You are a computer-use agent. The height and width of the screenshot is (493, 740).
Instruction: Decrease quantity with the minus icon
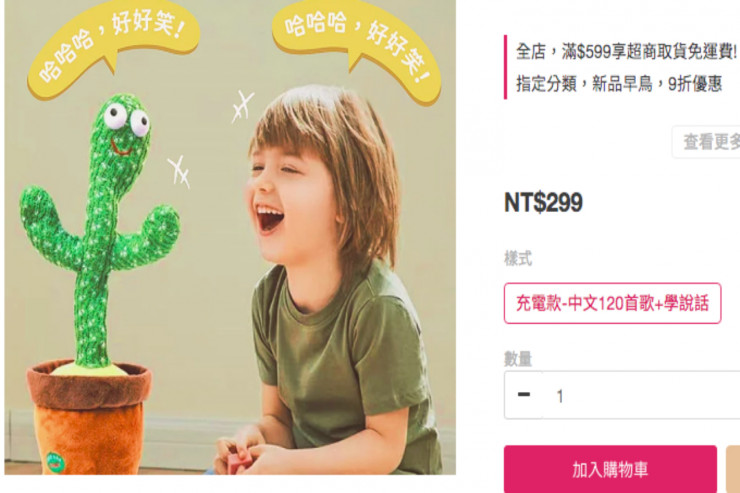(x=523, y=394)
